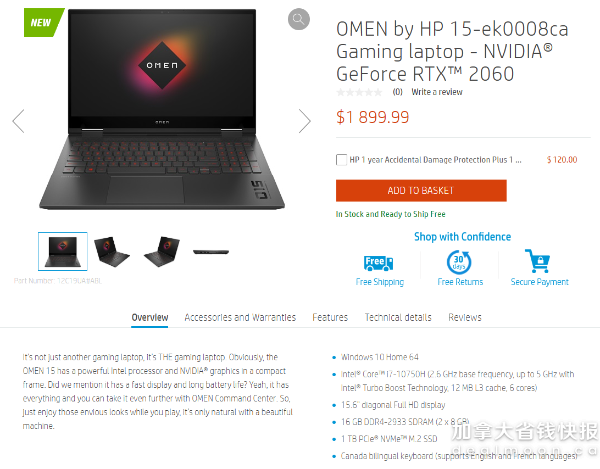Switch to the Features tab
This screenshot has height=469, width=600.
click(330, 318)
